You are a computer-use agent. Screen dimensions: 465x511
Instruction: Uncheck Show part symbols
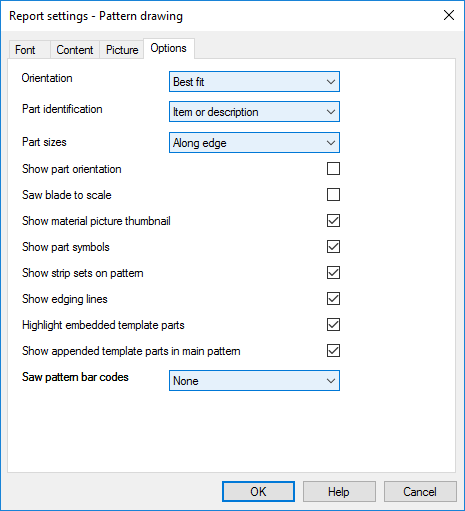tap(333, 247)
